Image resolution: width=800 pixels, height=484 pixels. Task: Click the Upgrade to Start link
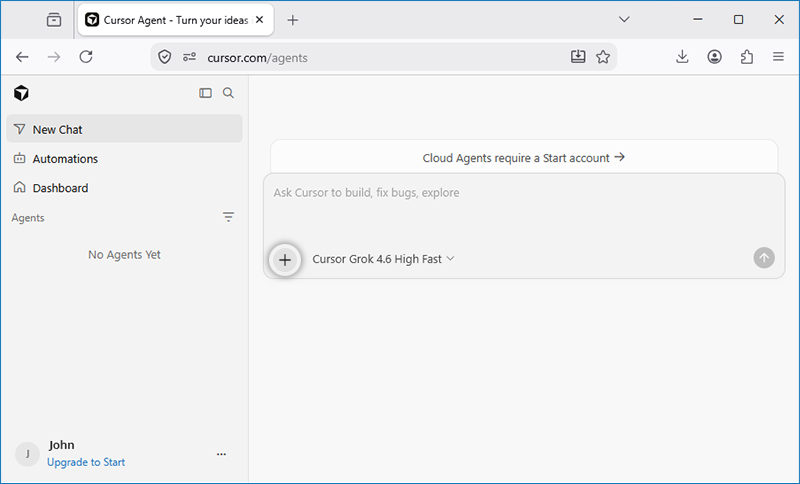tap(86, 462)
